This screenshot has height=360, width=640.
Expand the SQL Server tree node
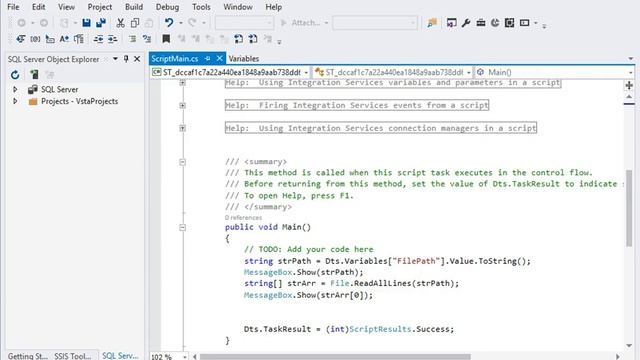coord(15,89)
